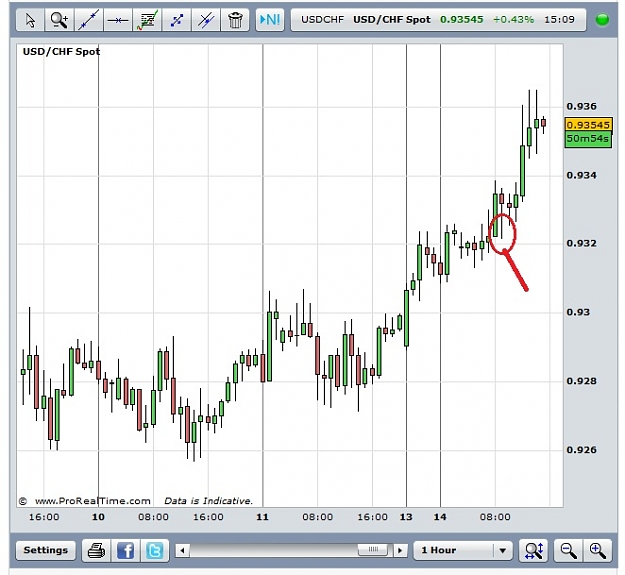
Task: Click the date 11 on time axis
Action: pos(262,517)
